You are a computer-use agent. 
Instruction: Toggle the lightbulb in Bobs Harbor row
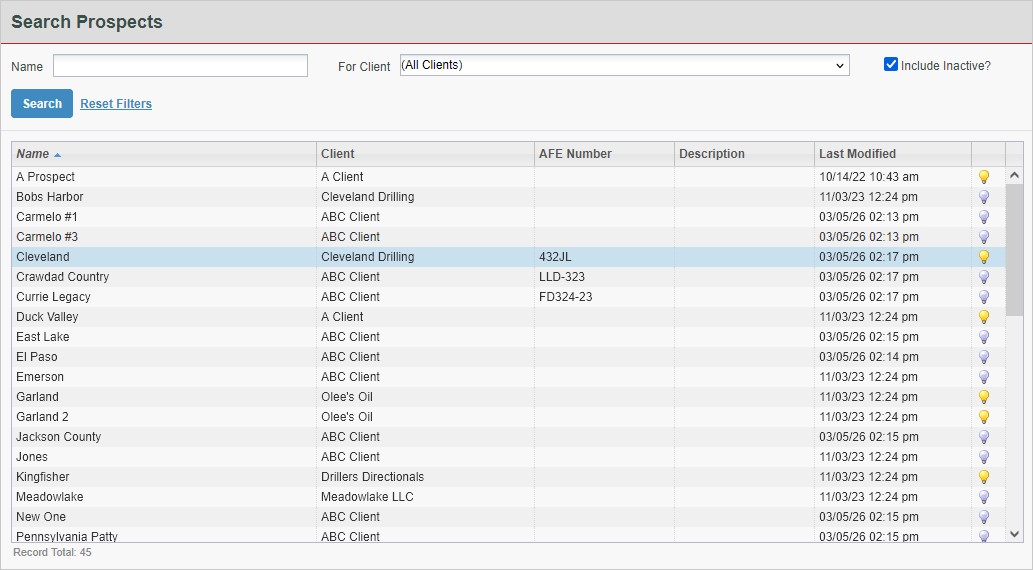click(x=983, y=197)
